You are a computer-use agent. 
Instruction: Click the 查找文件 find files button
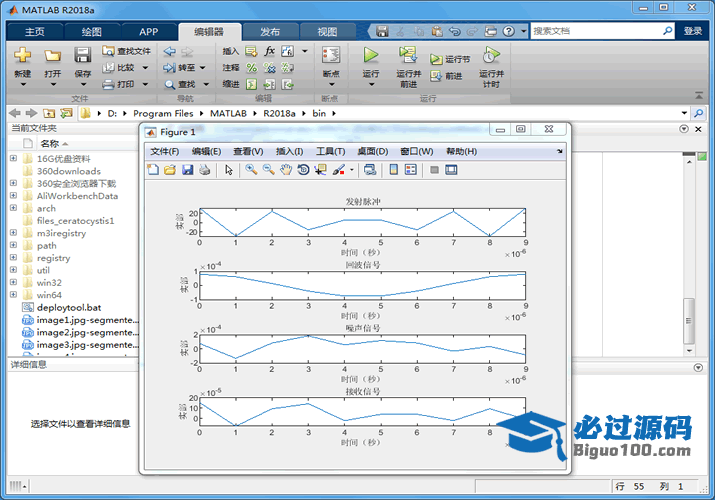tap(127, 51)
